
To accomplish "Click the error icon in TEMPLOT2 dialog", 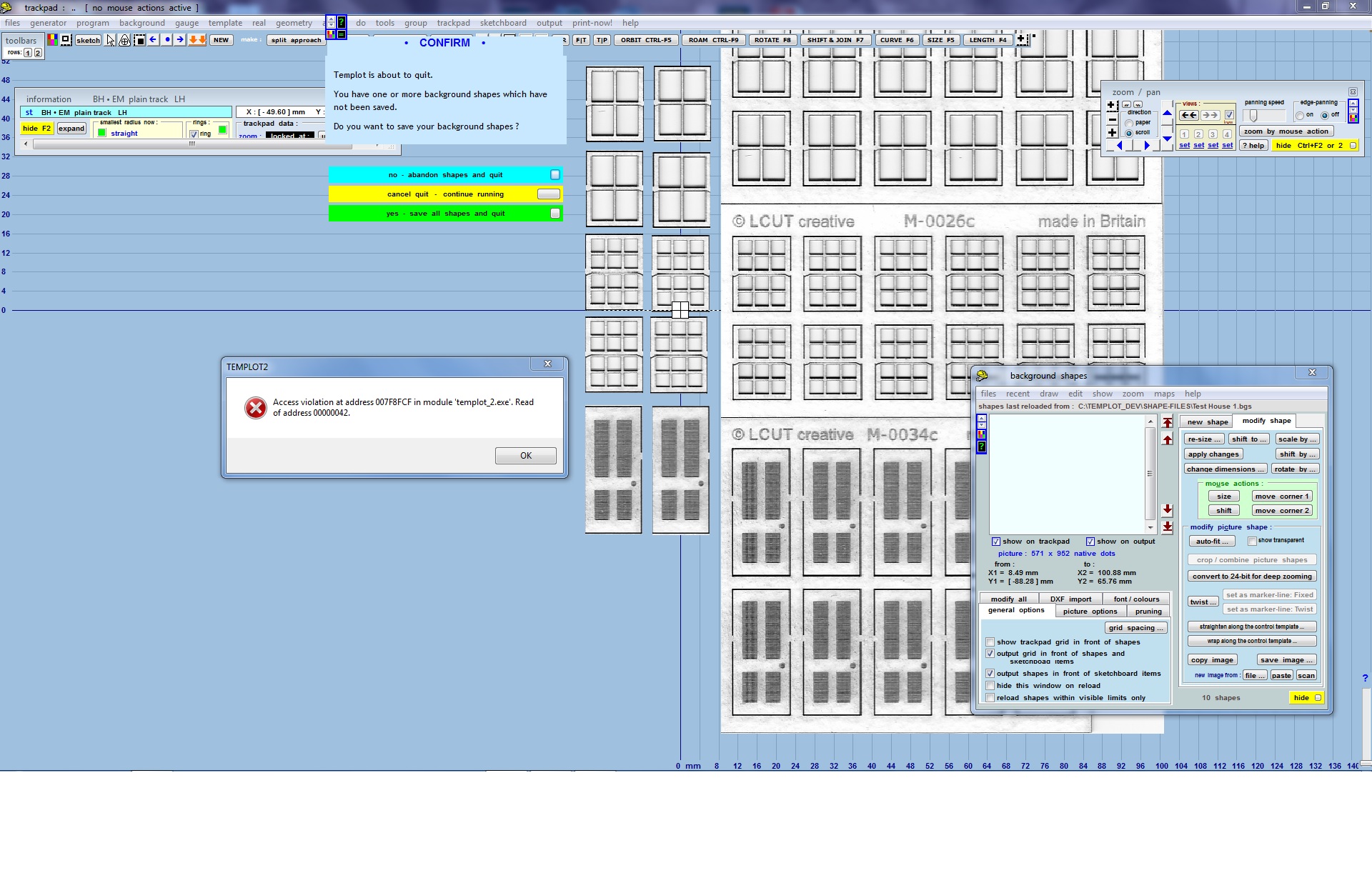I will tap(255, 408).
